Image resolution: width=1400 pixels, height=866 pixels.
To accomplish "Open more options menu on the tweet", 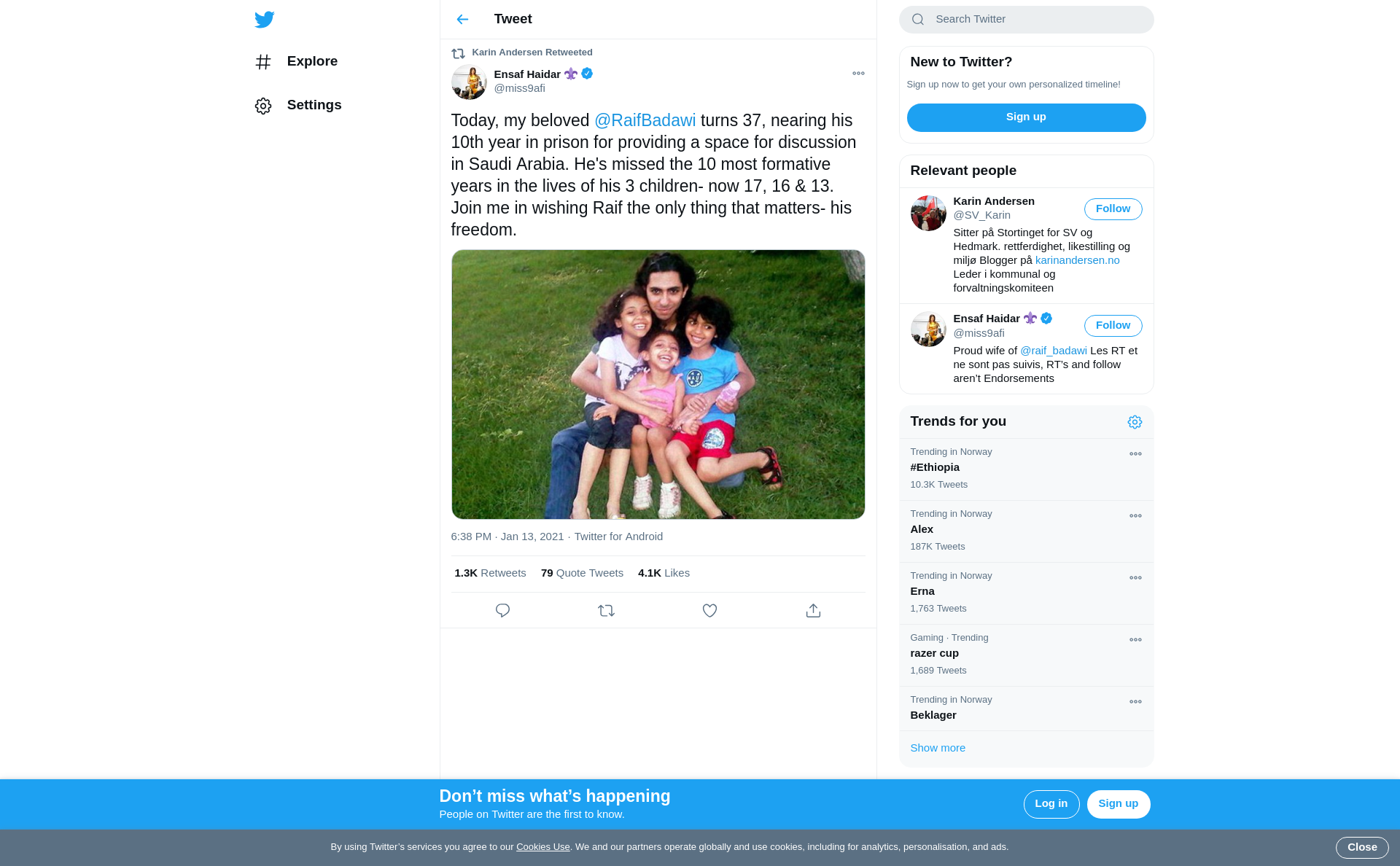I will [858, 74].
